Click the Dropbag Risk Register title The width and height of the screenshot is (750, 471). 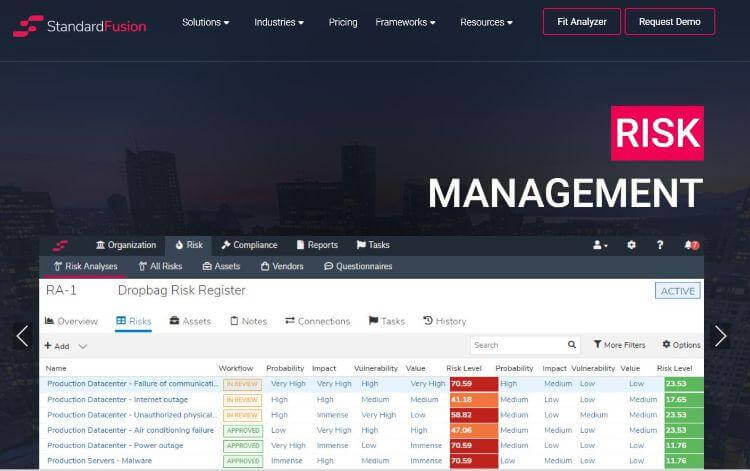(181, 290)
